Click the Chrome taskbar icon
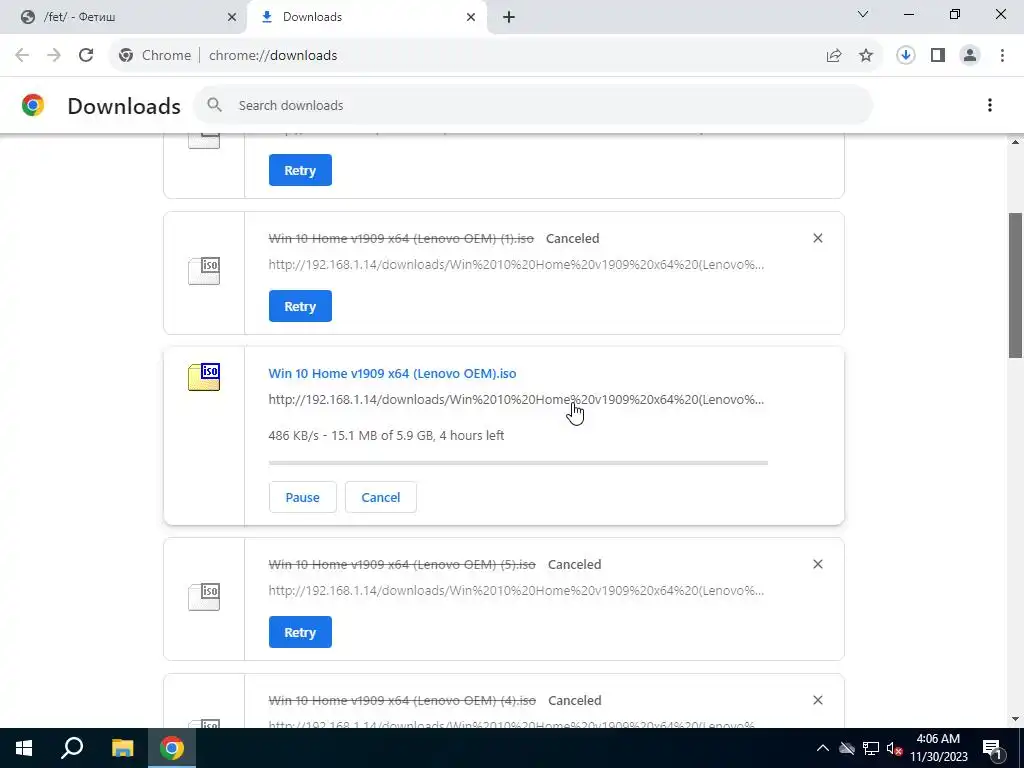Viewport: 1024px width, 768px height. (x=172, y=748)
